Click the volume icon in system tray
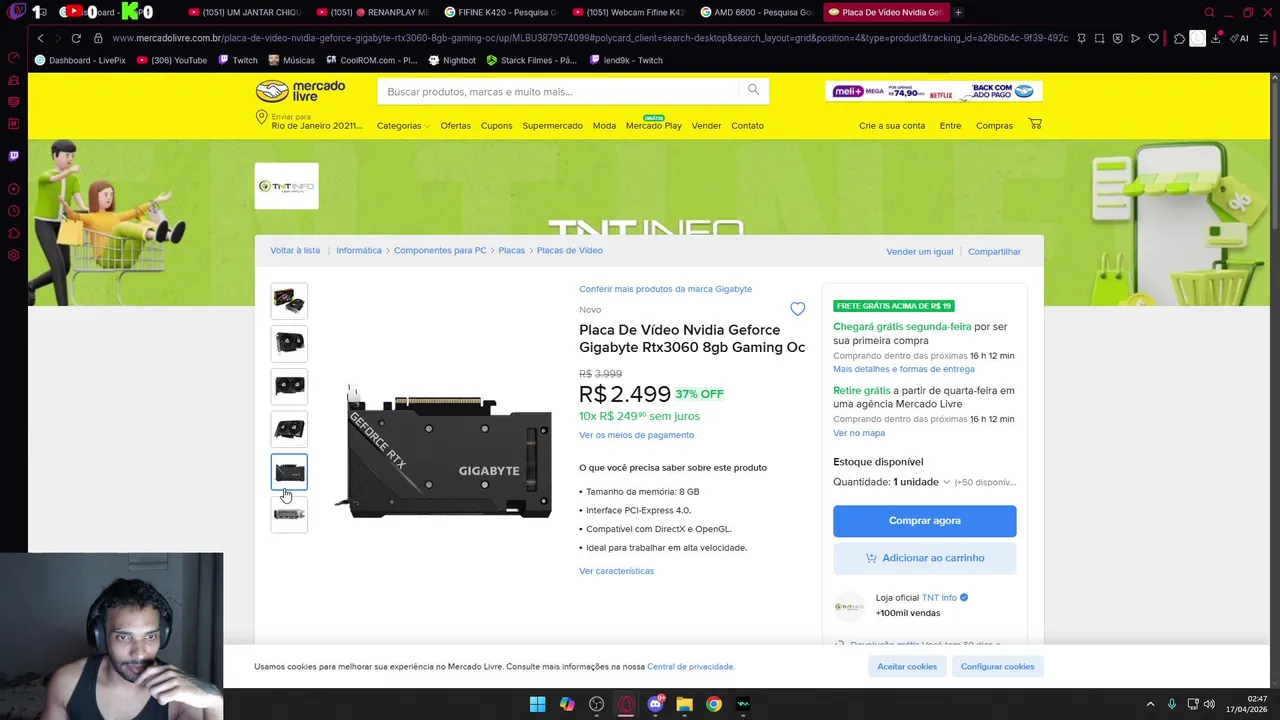 click(x=1209, y=704)
